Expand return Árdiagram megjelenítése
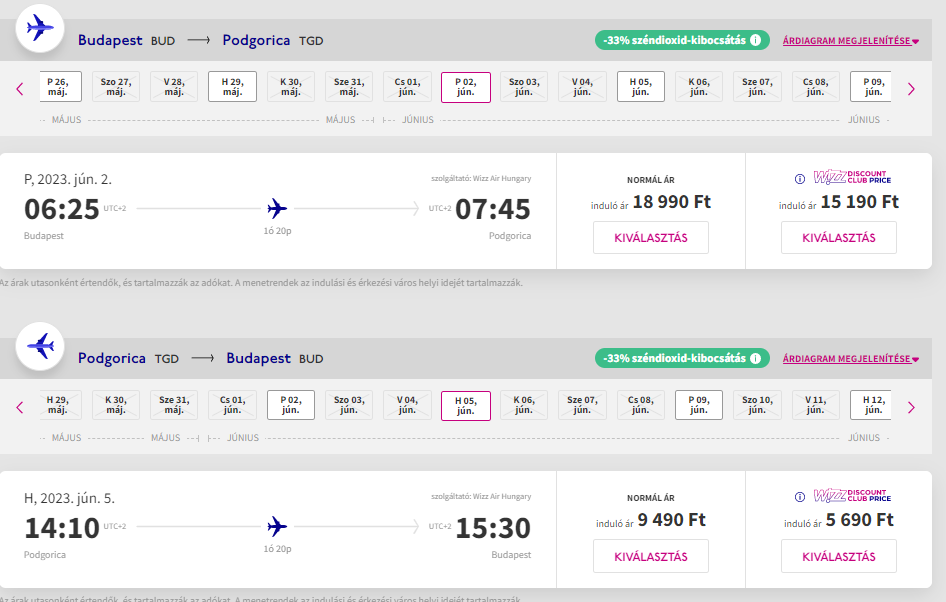 coord(851,358)
